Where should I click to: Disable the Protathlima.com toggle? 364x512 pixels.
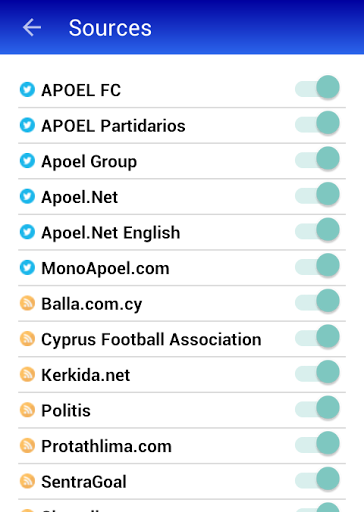317,444
